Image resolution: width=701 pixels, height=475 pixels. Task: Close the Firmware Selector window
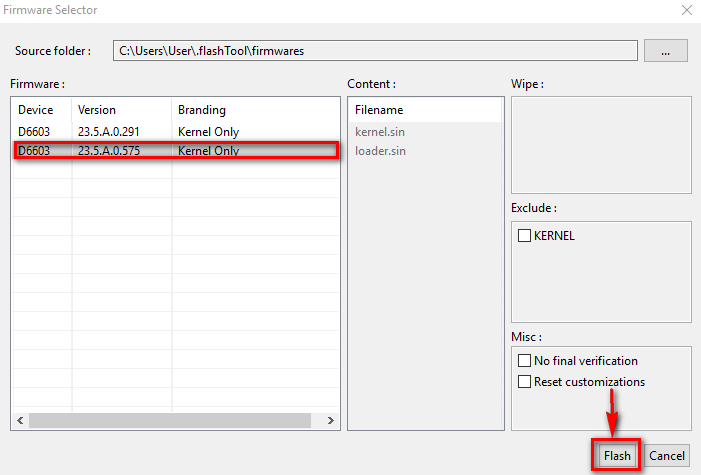coord(686,10)
